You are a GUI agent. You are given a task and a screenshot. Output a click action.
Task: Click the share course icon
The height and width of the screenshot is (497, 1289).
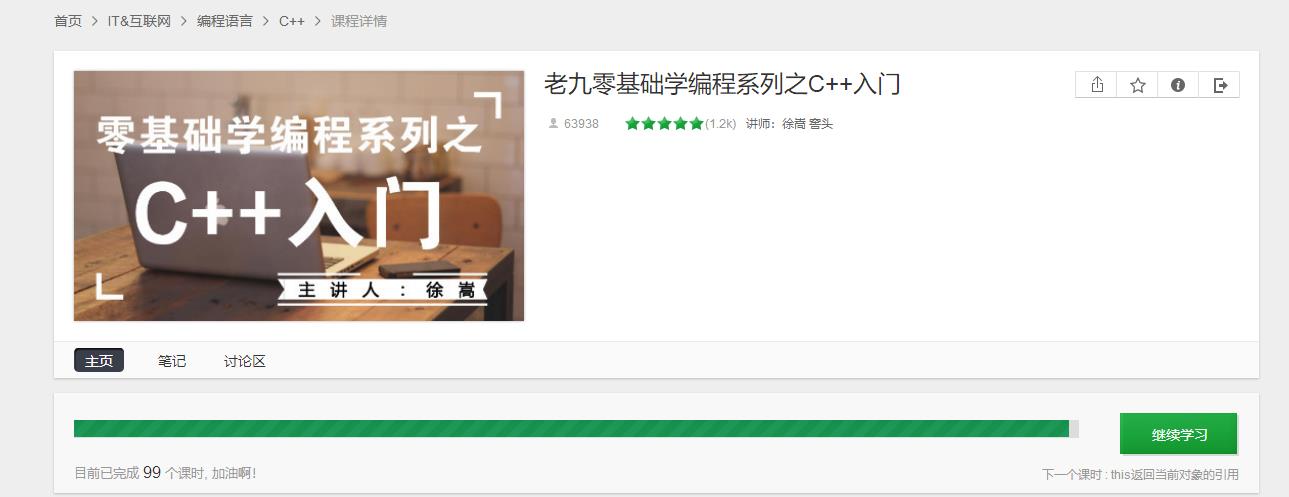tap(1096, 85)
